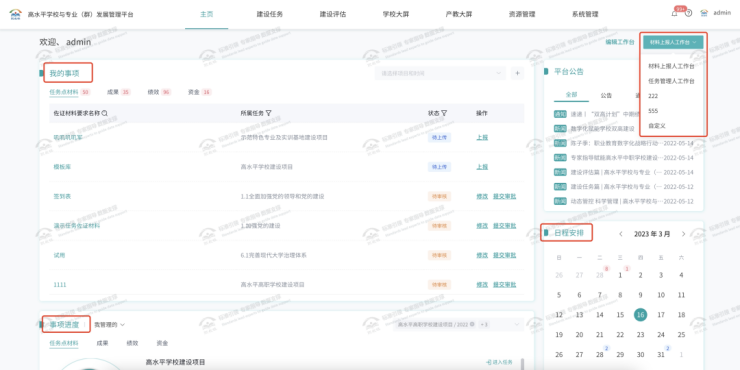Click the 编辑工作台 link
The height and width of the screenshot is (370, 740).
click(620, 42)
